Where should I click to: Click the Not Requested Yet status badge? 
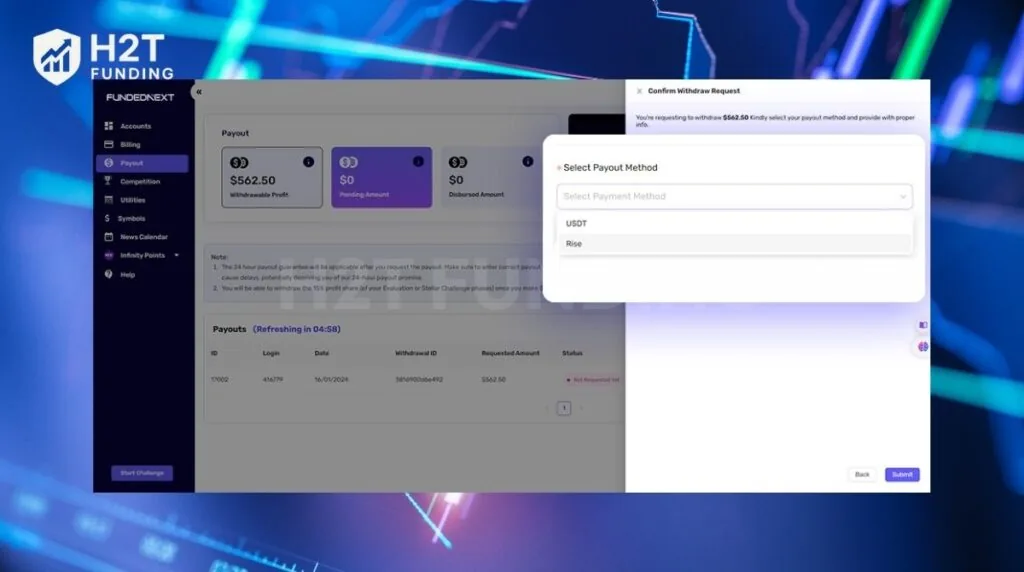[x=593, y=379]
